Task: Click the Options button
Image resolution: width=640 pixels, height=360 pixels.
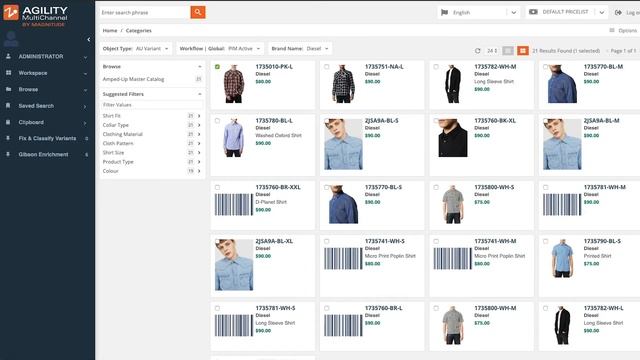Action: [623, 30]
